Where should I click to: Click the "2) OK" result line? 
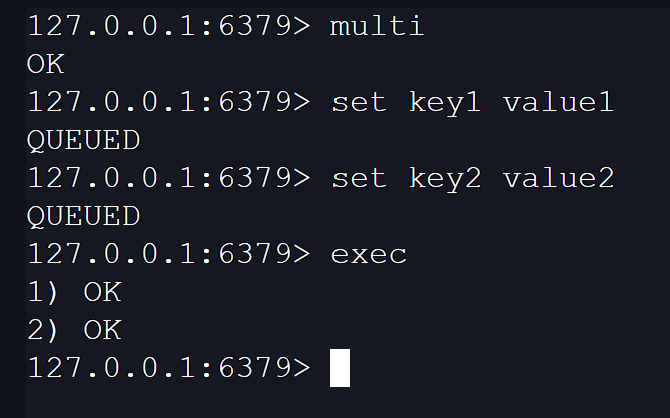click(x=74, y=330)
